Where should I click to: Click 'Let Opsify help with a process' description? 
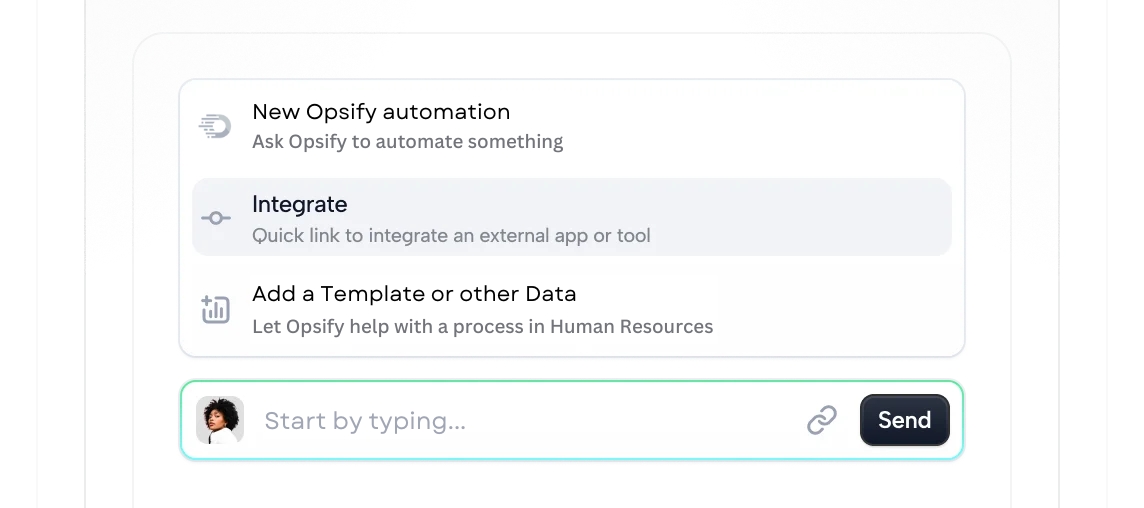click(482, 326)
